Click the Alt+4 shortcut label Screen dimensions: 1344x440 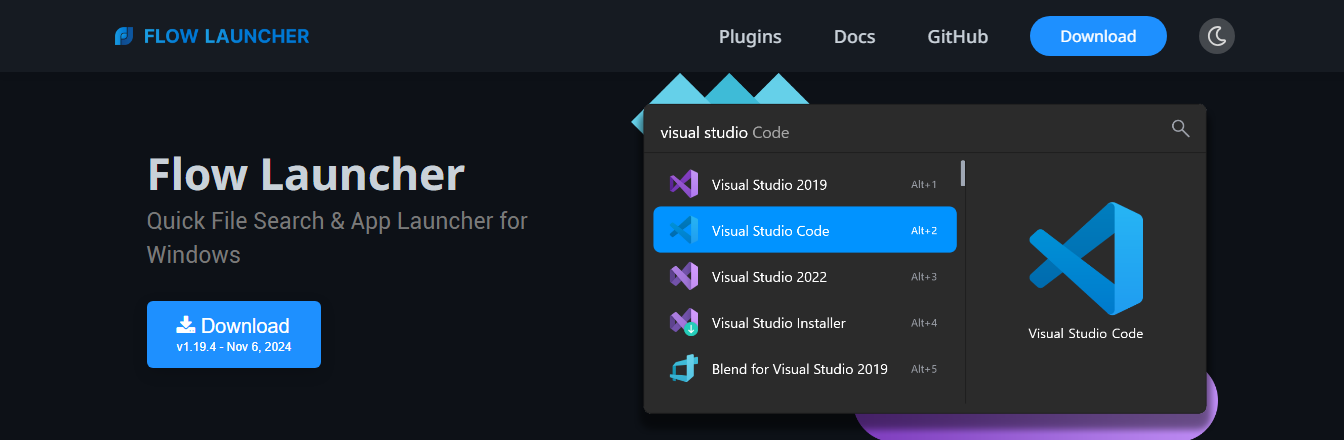tap(924, 323)
